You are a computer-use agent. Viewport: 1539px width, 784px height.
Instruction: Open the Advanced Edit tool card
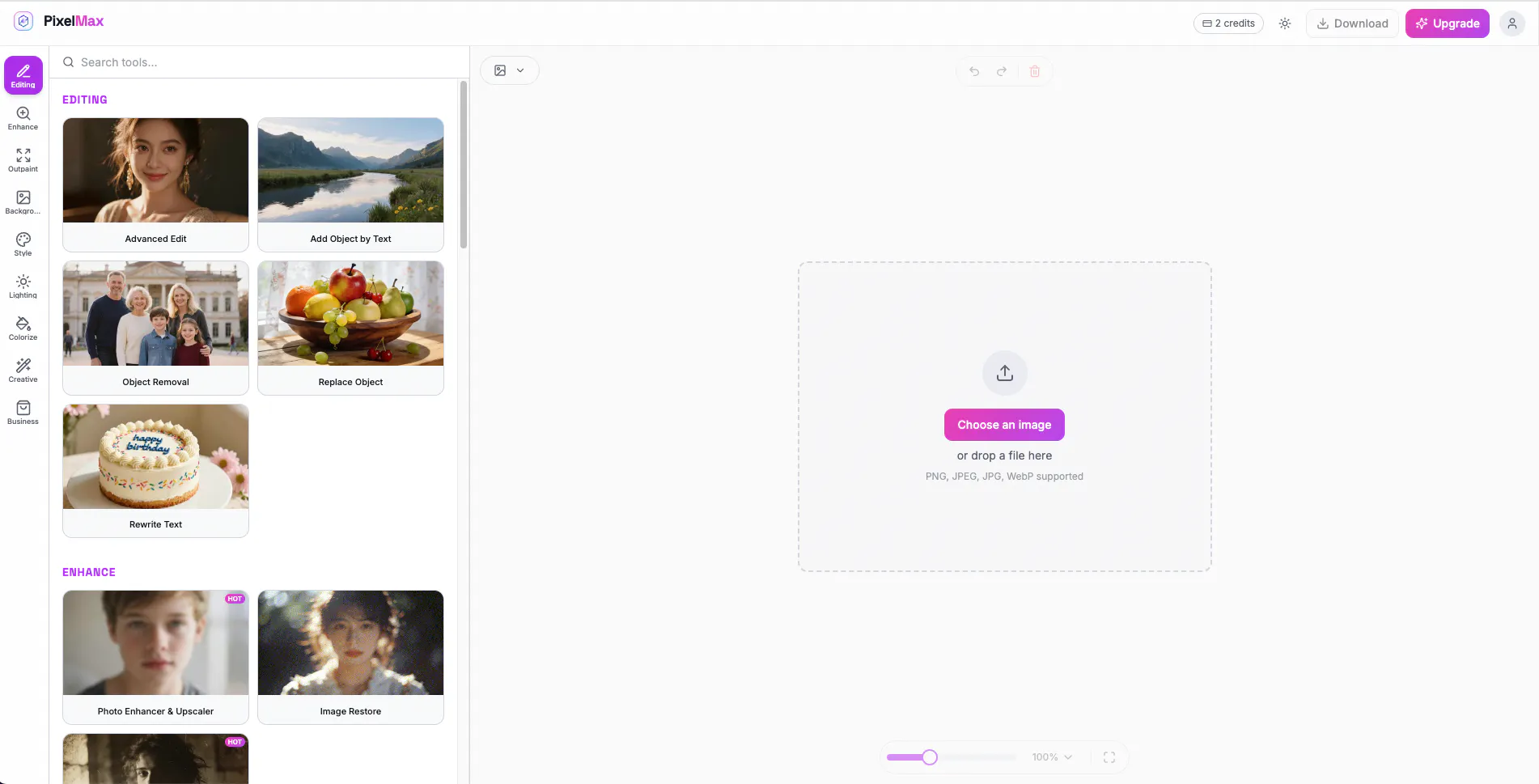155,184
